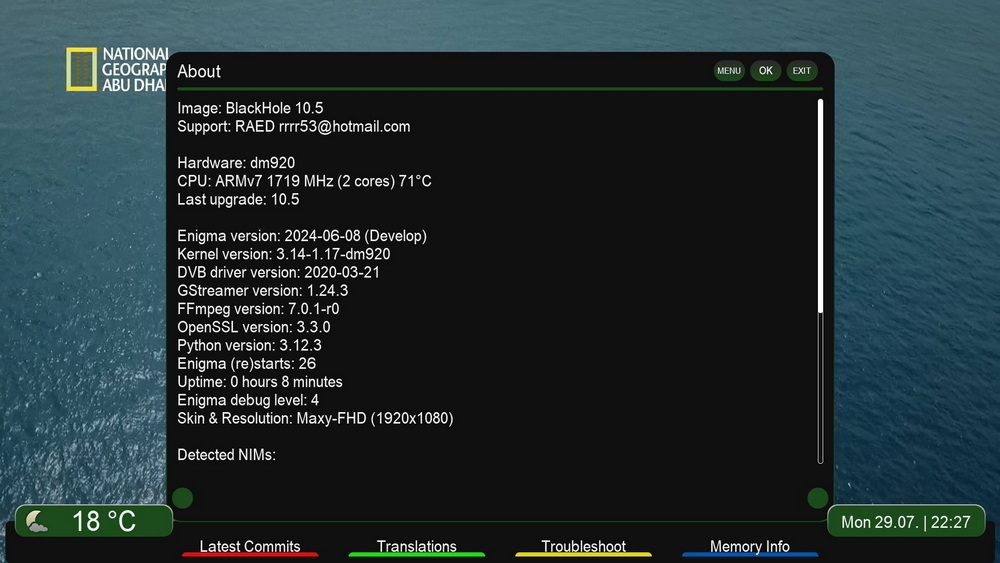This screenshot has width=1000, height=563.
Task: Open Translations green button
Action: (416, 547)
